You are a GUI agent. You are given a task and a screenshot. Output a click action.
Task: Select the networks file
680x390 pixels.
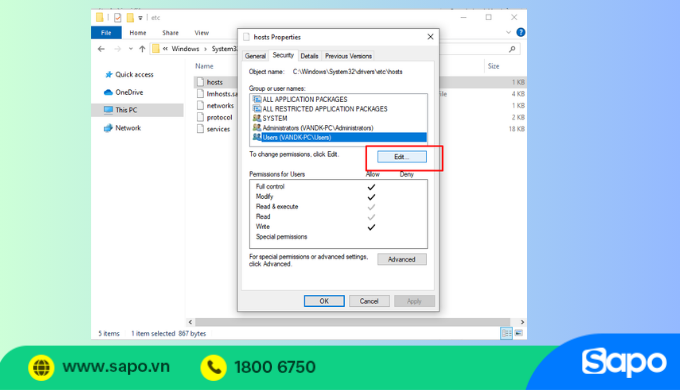220,105
